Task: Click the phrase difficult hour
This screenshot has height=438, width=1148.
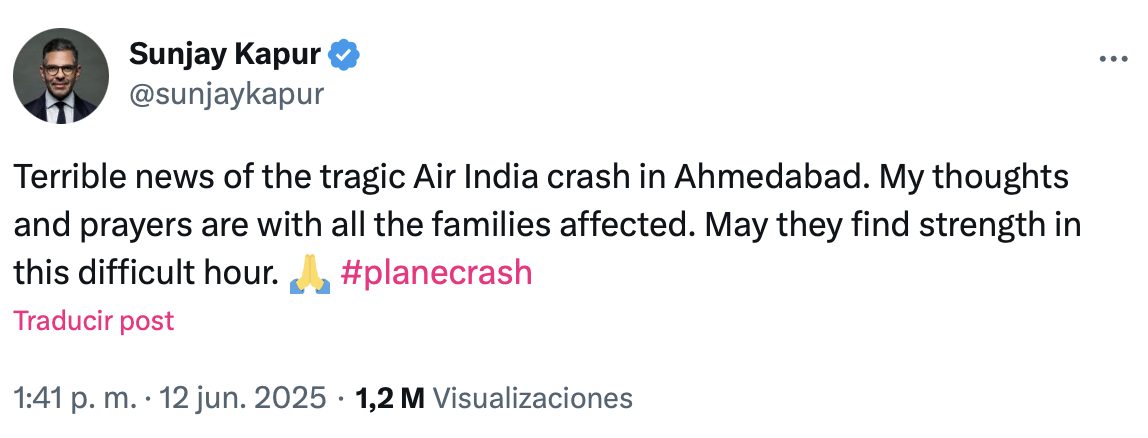Action: coord(180,274)
